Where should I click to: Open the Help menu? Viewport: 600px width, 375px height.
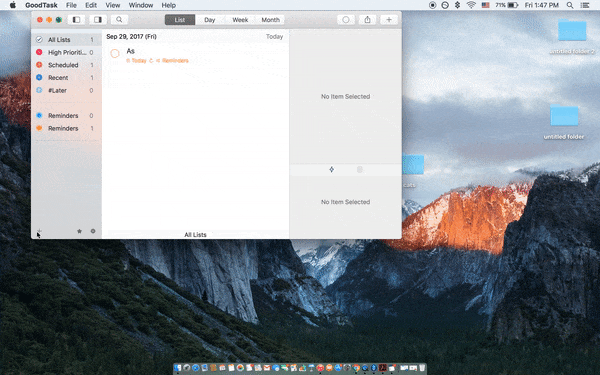tap(168, 5)
